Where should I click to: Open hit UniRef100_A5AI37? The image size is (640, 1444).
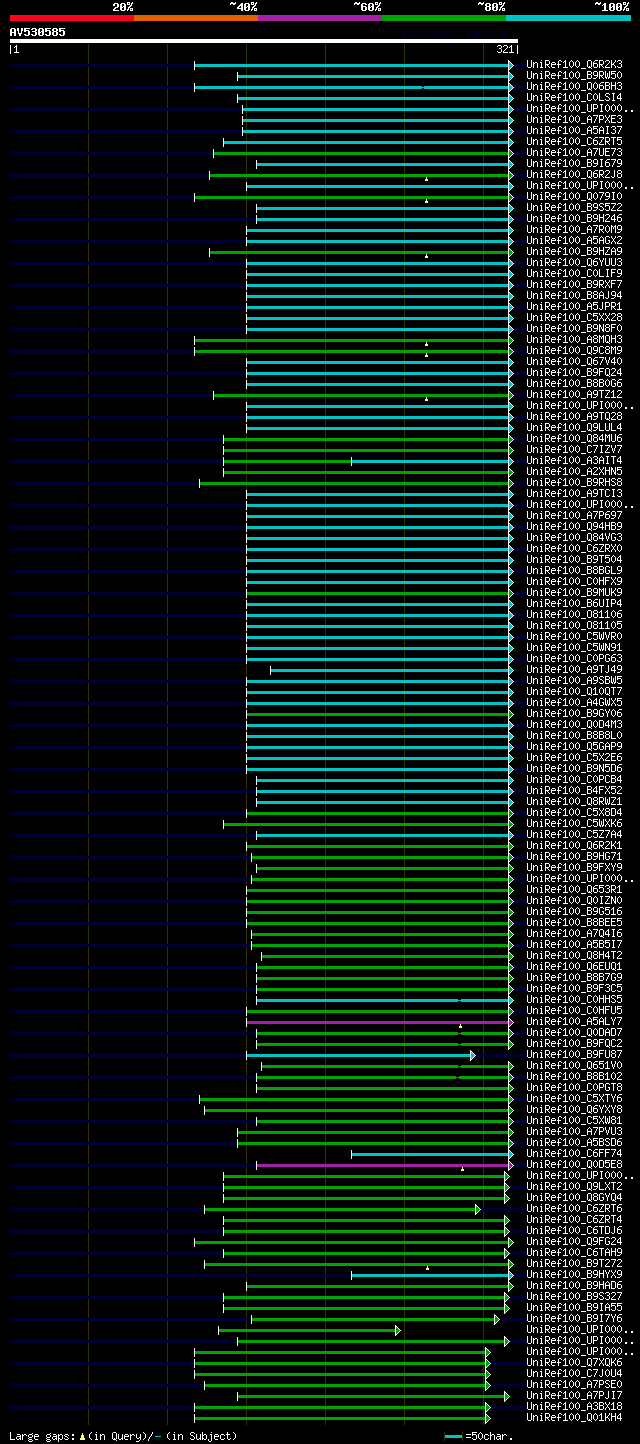pos(574,131)
